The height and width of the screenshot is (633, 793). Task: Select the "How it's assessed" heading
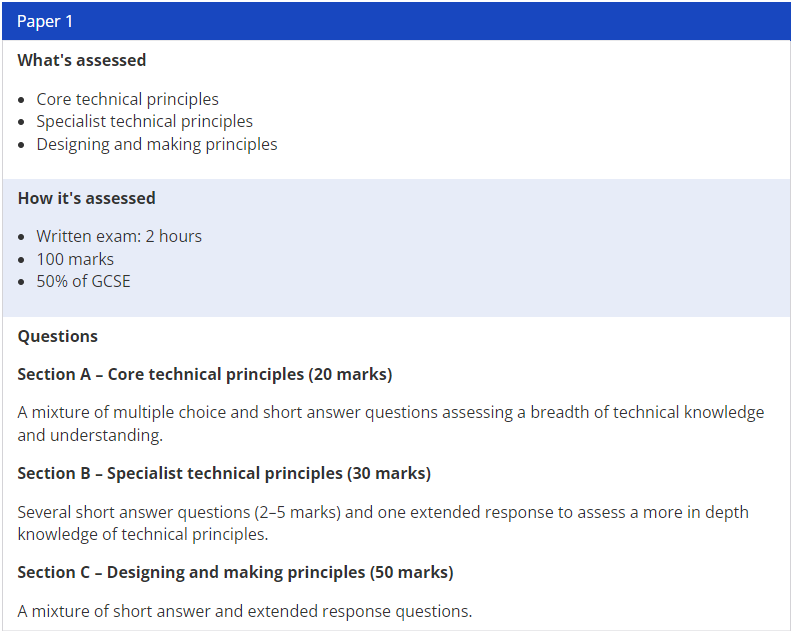[86, 198]
